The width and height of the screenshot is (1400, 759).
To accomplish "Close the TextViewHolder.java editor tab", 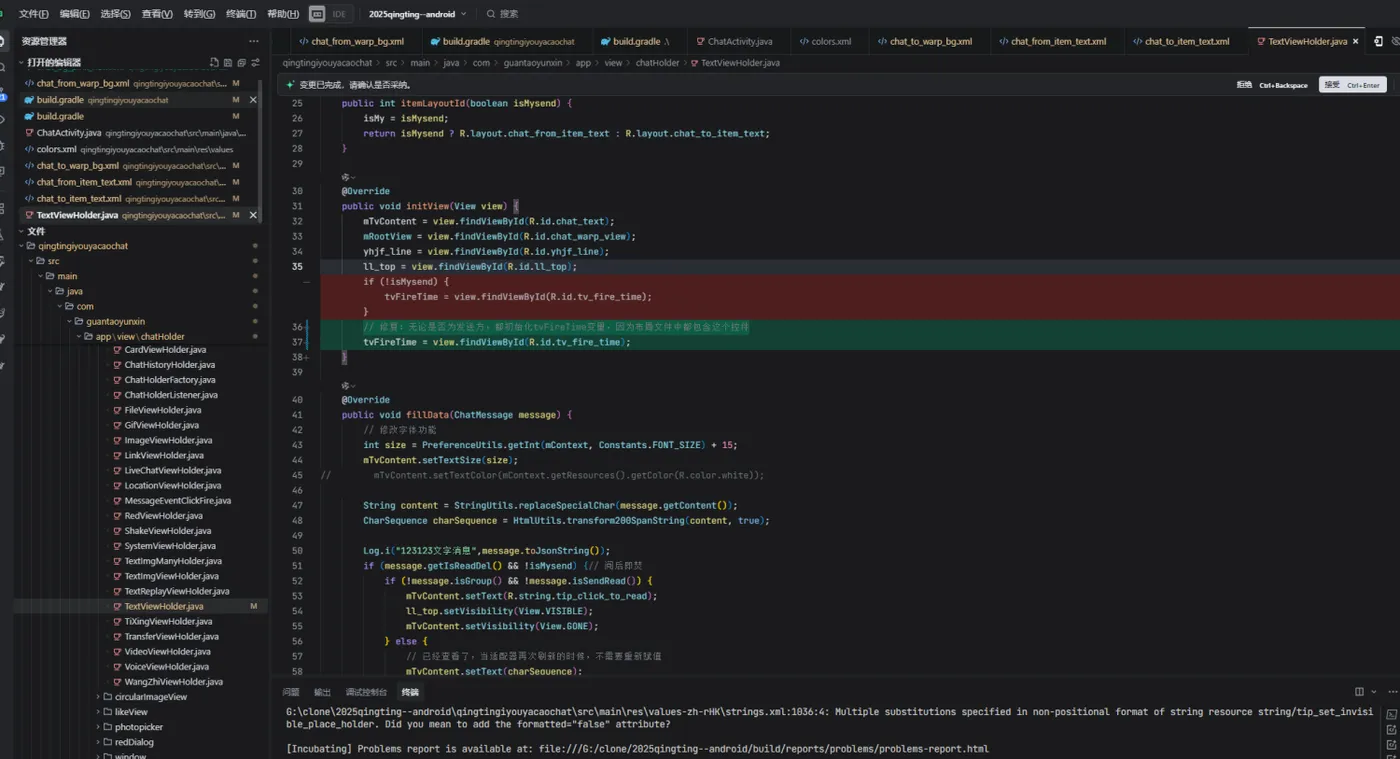I will pyautogui.click(x=1356, y=42).
